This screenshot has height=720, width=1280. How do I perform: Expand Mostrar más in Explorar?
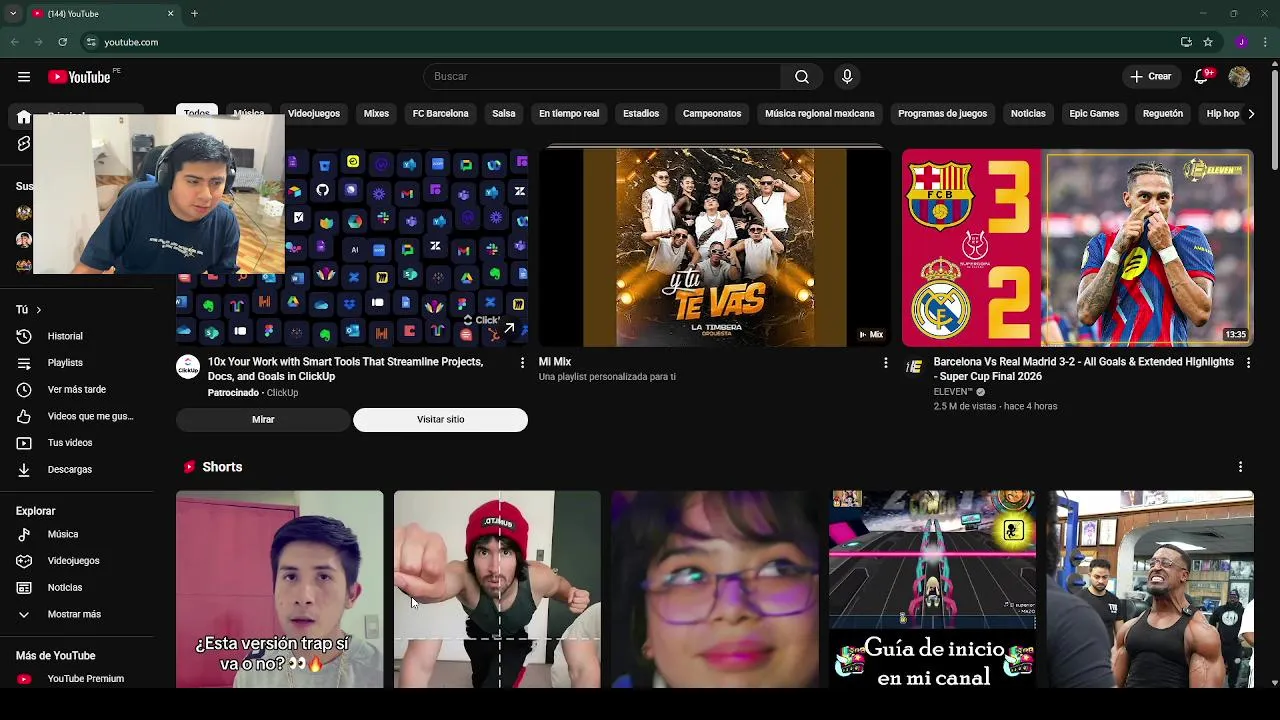74,614
